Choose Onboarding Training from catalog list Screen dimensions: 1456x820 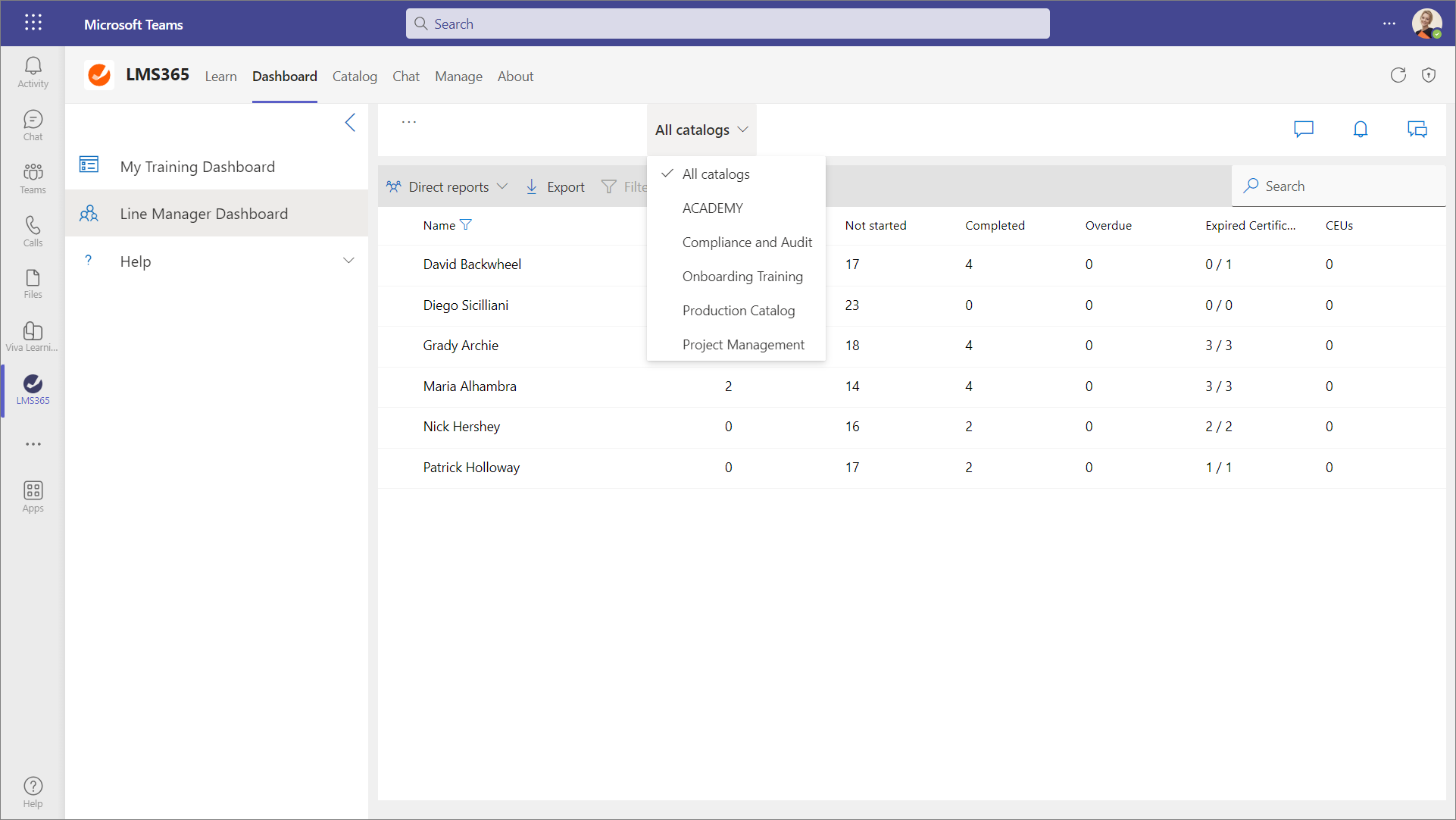click(x=742, y=277)
